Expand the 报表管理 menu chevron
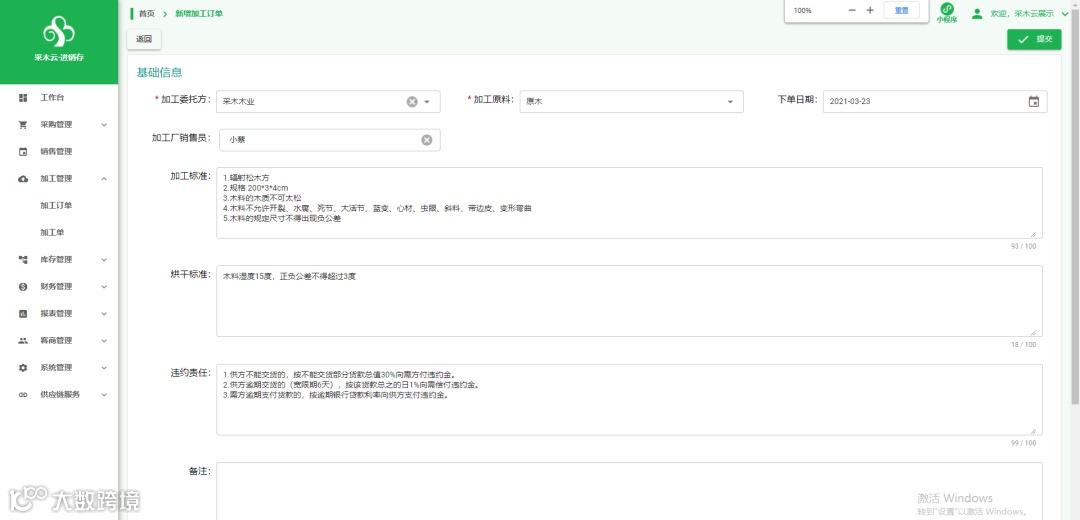Screen dimensions: 1080x520 coord(104,313)
